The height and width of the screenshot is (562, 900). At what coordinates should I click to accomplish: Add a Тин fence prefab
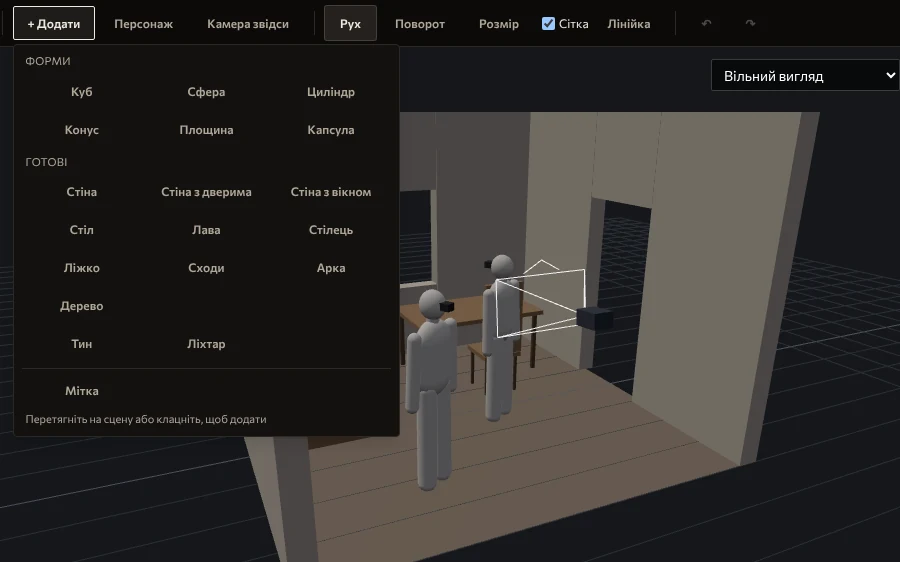coord(82,344)
